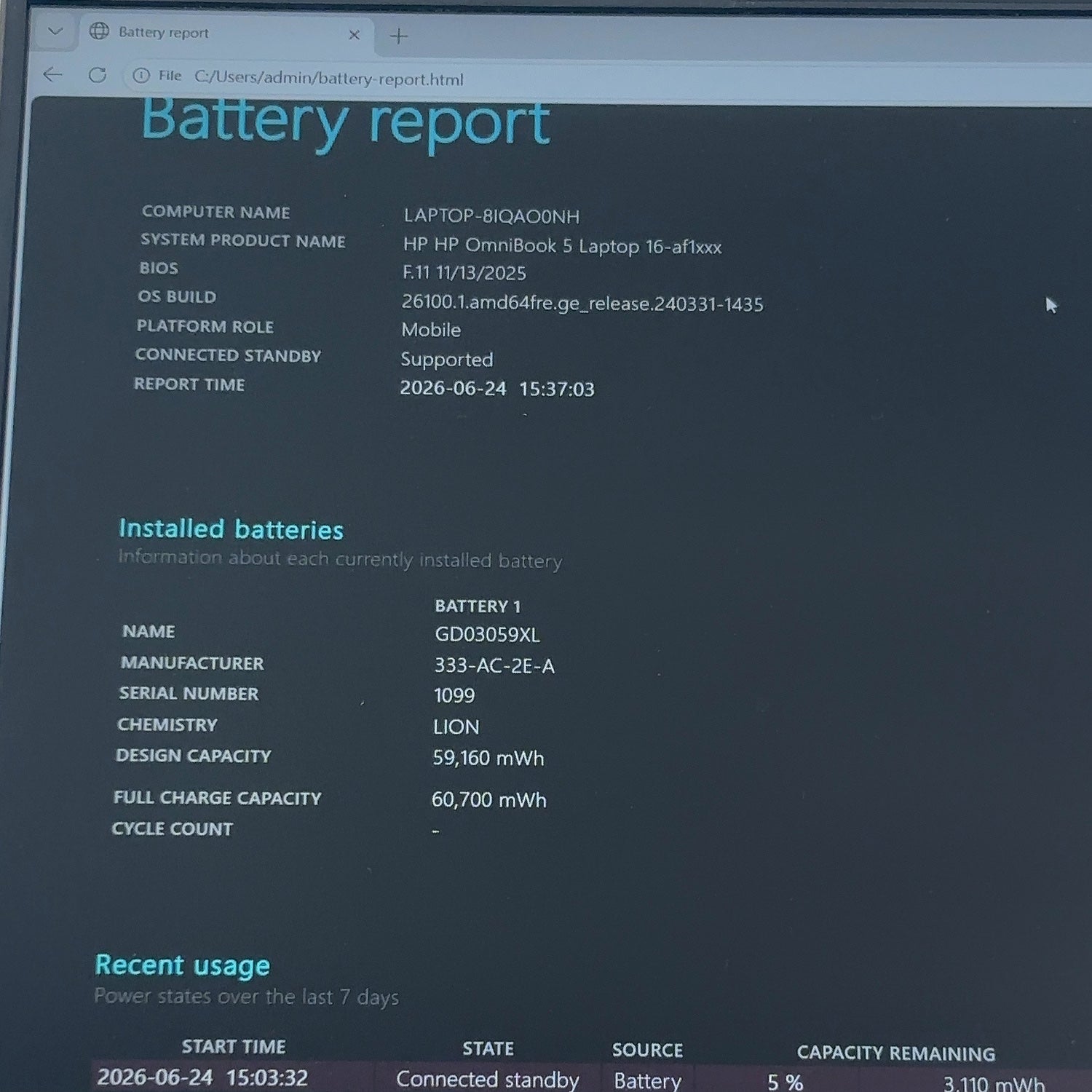Image resolution: width=1092 pixels, height=1092 pixels.
Task: Click serial number 1099
Action: pos(454,695)
